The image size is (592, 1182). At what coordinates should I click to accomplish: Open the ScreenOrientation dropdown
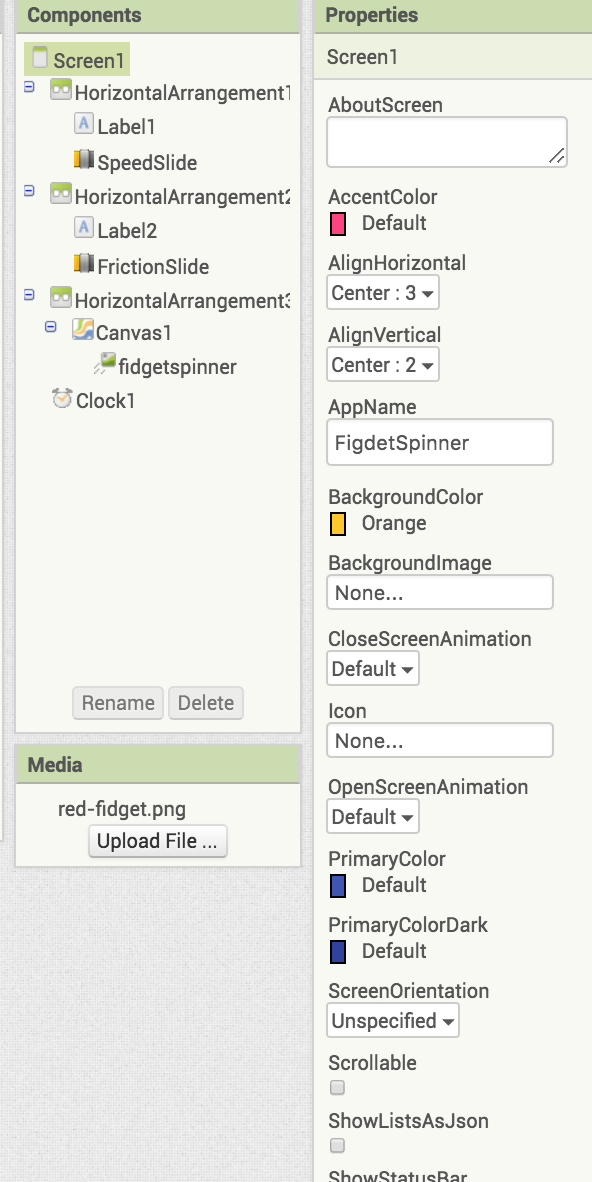click(393, 1021)
